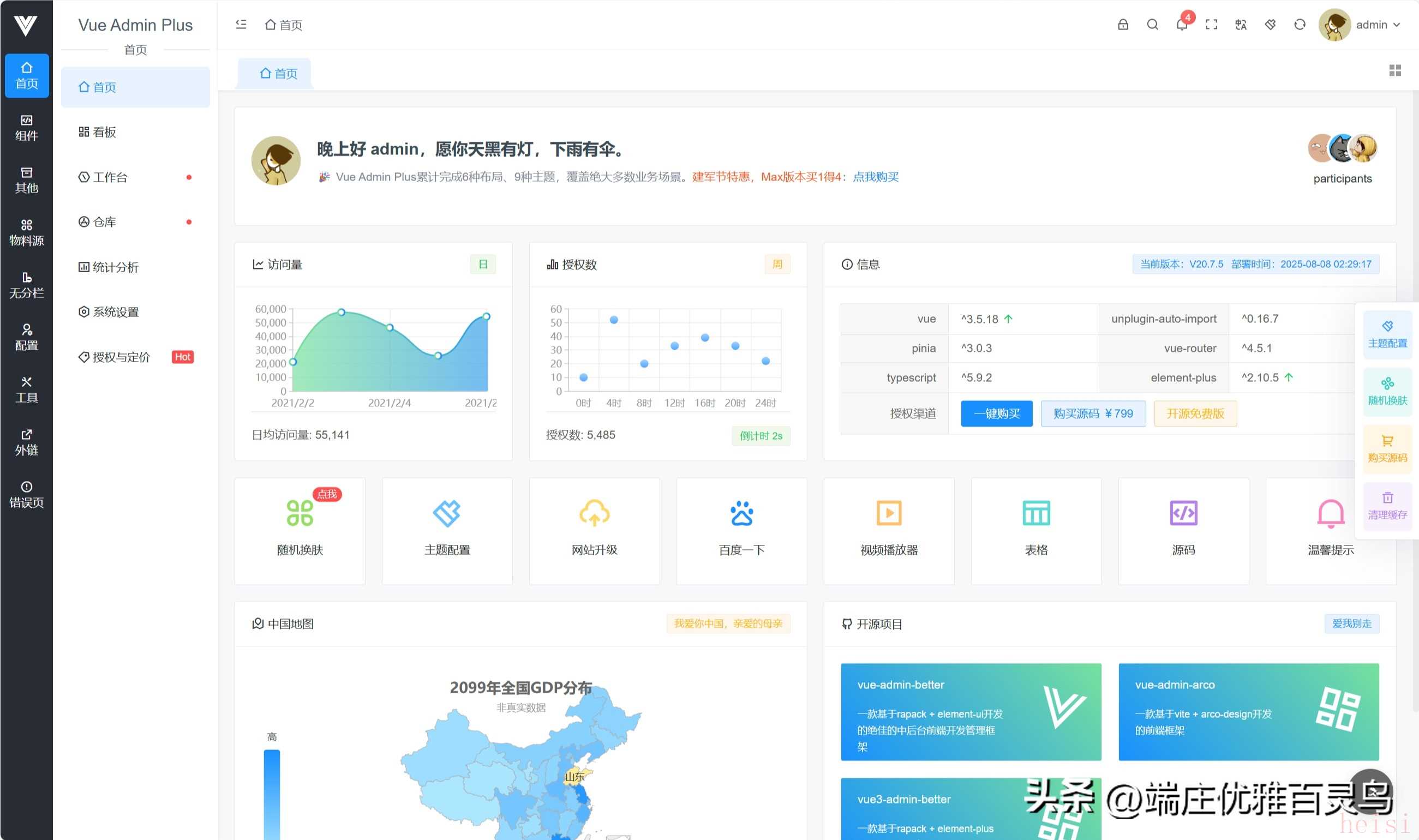This screenshot has width=1419, height=840.
Task: Click the 网站升级 cloud upload icon
Action: point(594,513)
